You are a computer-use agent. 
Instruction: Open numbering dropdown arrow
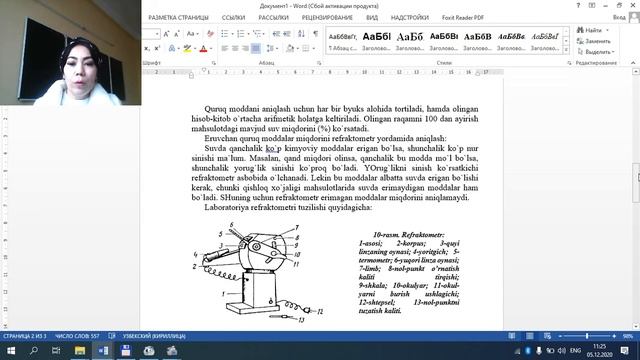[x=248, y=34]
